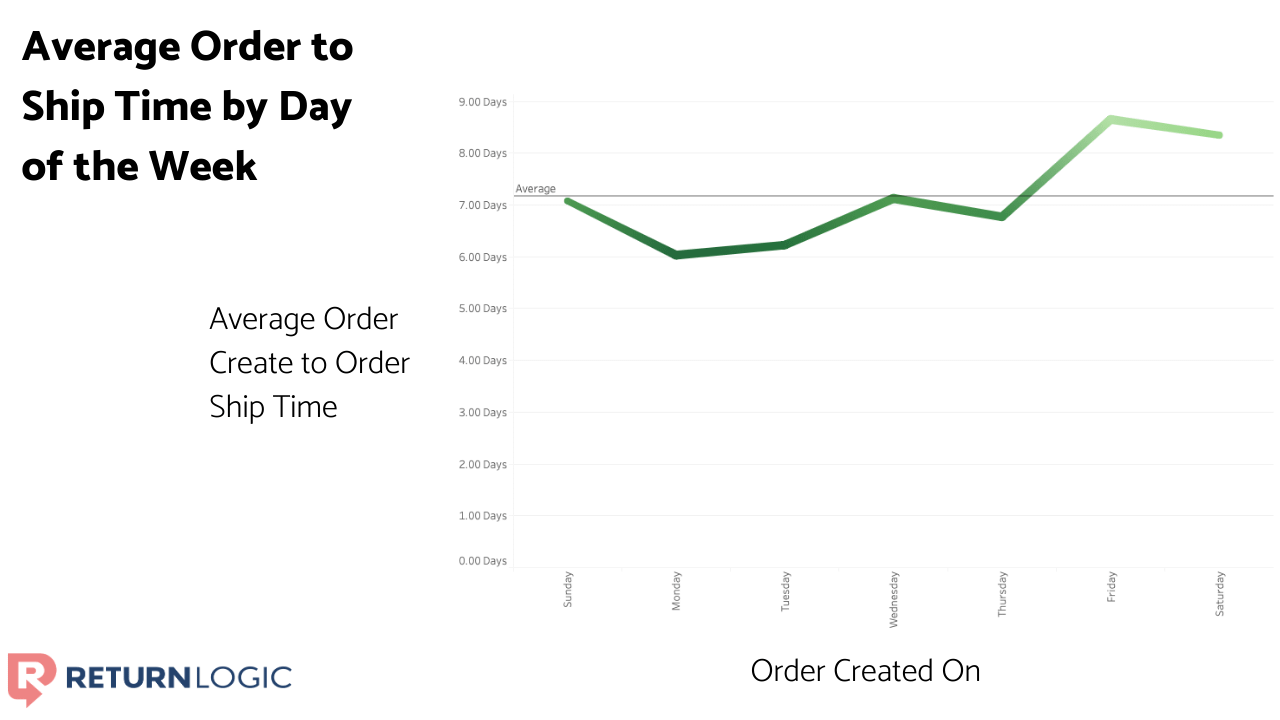Click the 'Average' reference line label
1280x720 pixels.
coord(535,189)
